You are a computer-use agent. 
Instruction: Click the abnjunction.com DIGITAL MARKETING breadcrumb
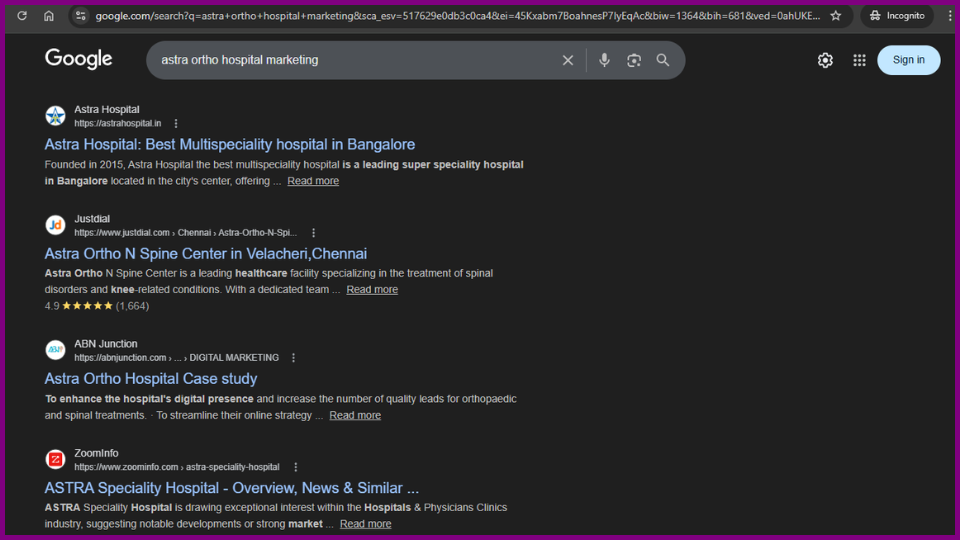pos(176,358)
